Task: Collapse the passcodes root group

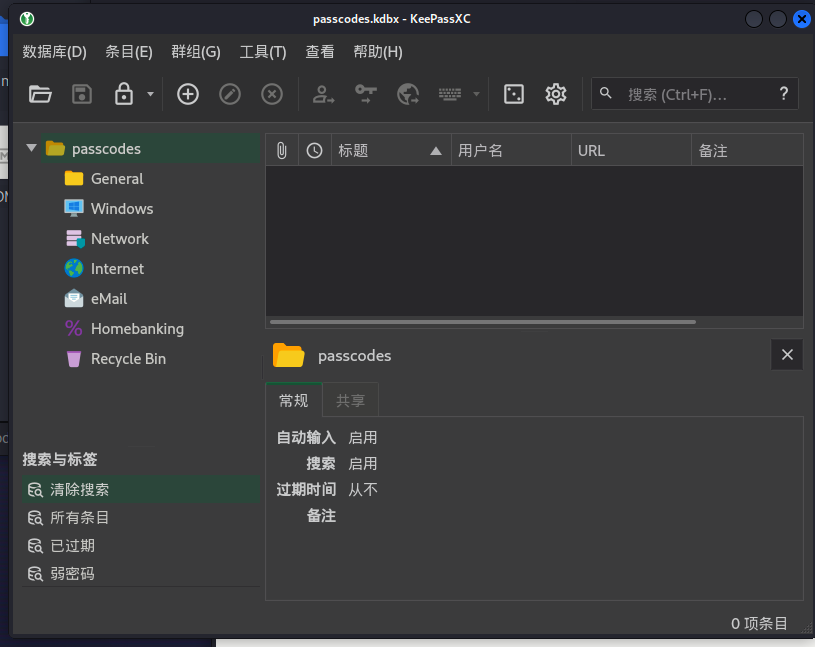Action: click(x=31, y=148)
